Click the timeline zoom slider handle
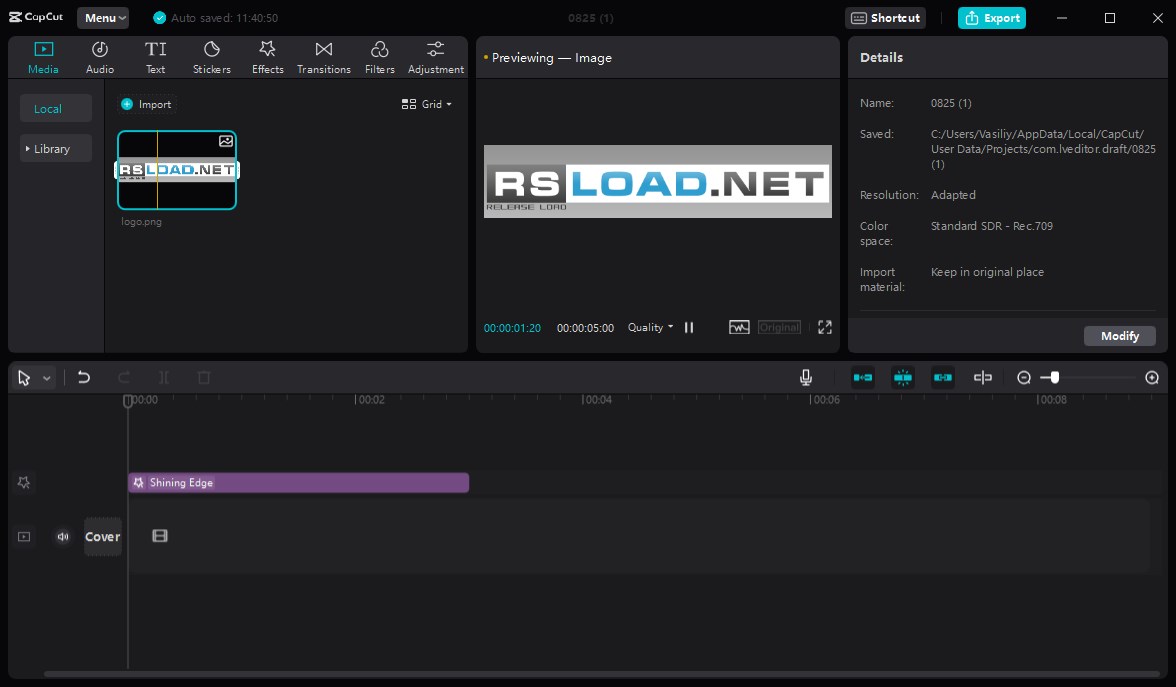This screenshot has width=1176, height=687. tap(1054, 377)
